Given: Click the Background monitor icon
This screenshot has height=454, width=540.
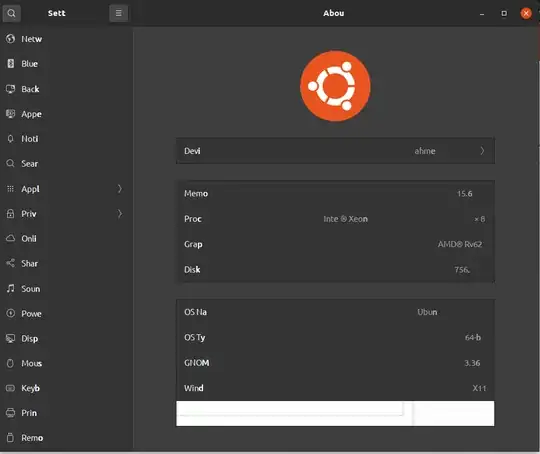Looking at the screenshot, I should pos(10,89).
